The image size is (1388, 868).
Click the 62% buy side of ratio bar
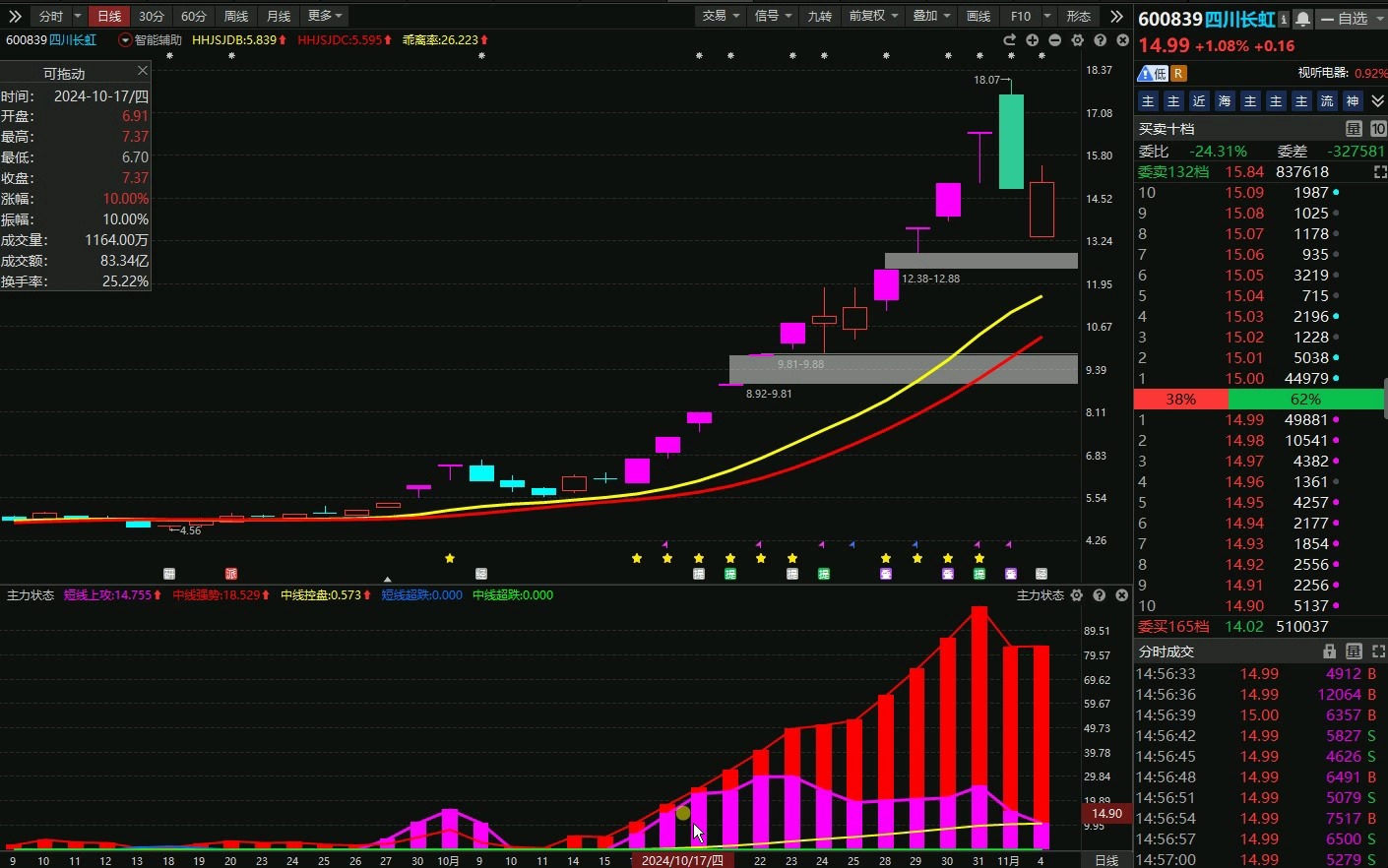coord(1305,399)
